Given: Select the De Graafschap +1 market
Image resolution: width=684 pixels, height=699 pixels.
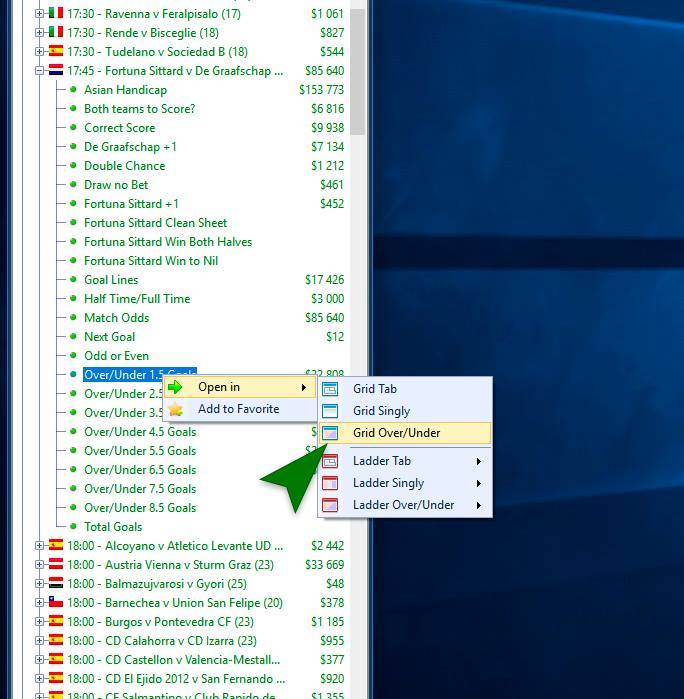Looking at the screenshot, I should pos(130,147).
